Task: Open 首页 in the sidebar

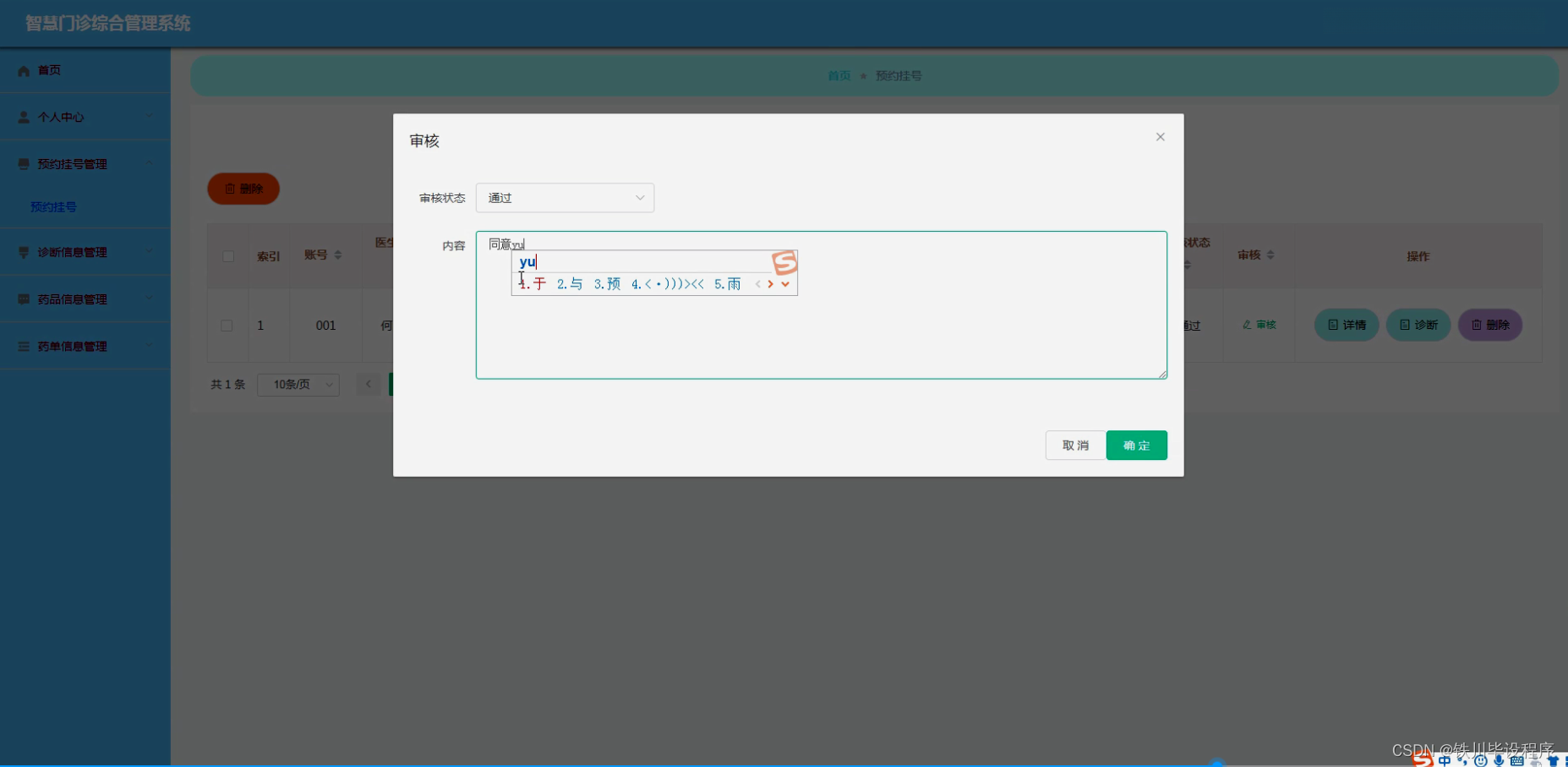Action: (x=85, y=70)
